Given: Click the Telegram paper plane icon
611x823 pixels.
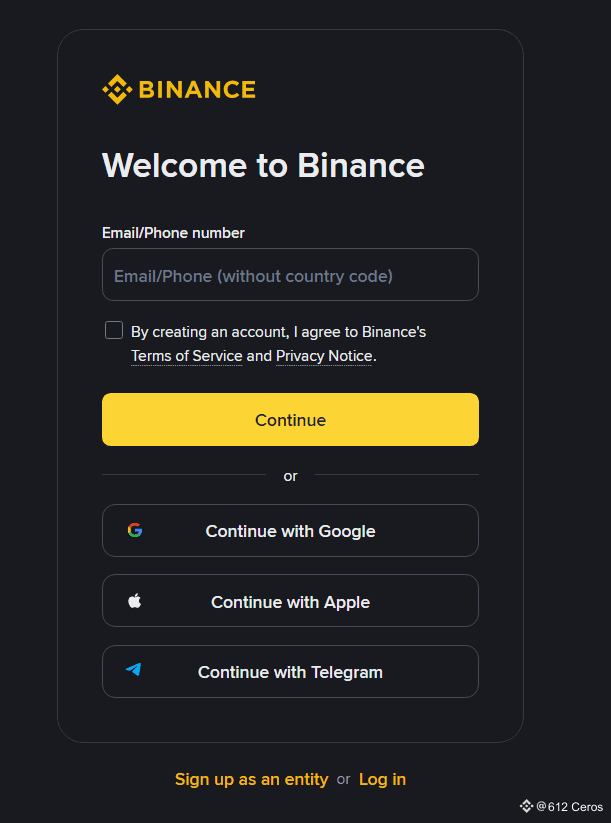Looking at the screenshot, I should [134, 671].
